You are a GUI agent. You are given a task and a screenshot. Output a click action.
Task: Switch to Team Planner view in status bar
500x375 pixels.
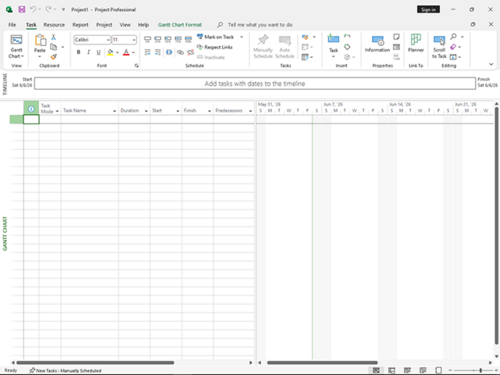pyautogui.click(x=407, y=370)
